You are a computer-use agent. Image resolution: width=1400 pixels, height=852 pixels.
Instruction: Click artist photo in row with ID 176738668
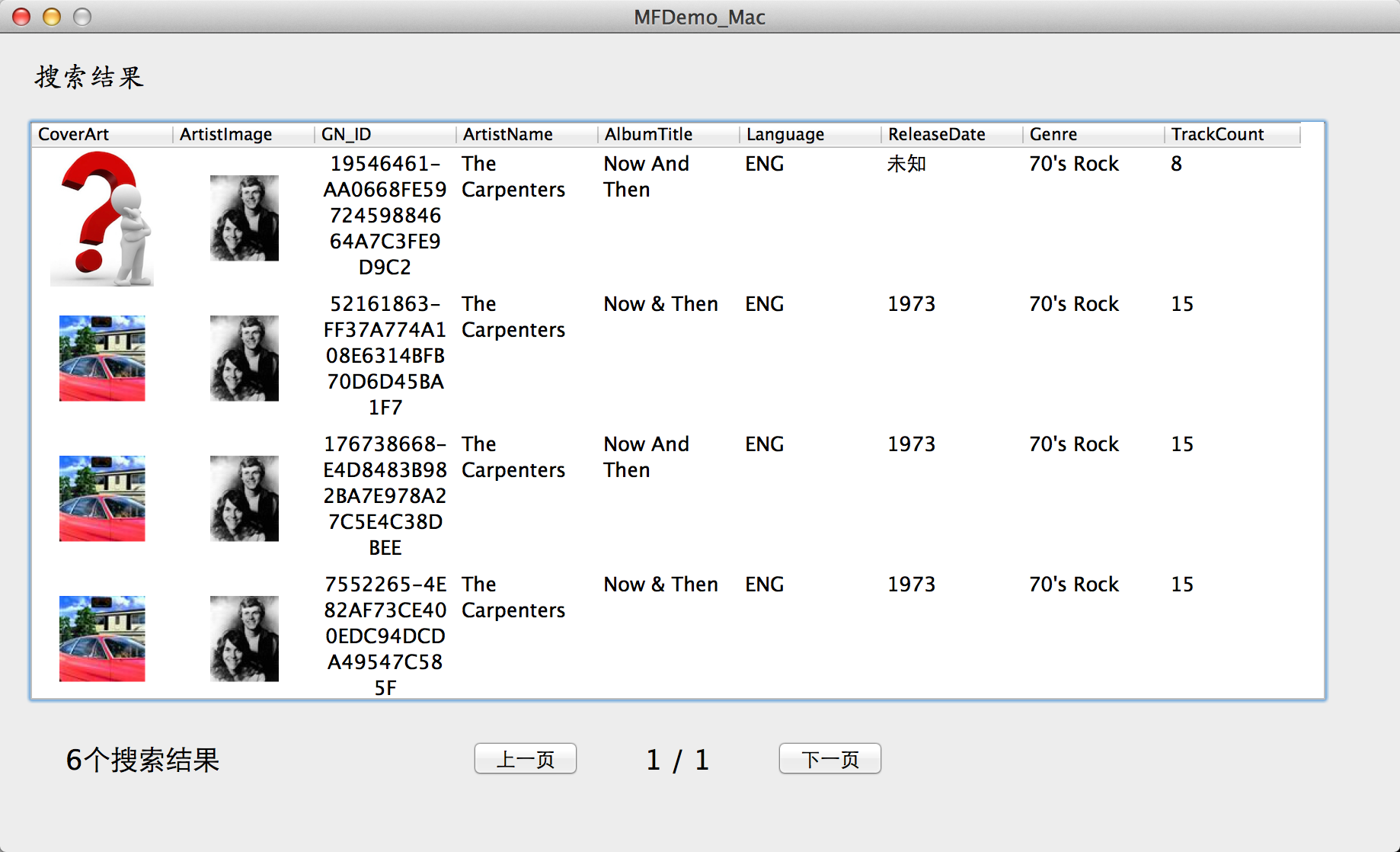[x=245, y=498]
